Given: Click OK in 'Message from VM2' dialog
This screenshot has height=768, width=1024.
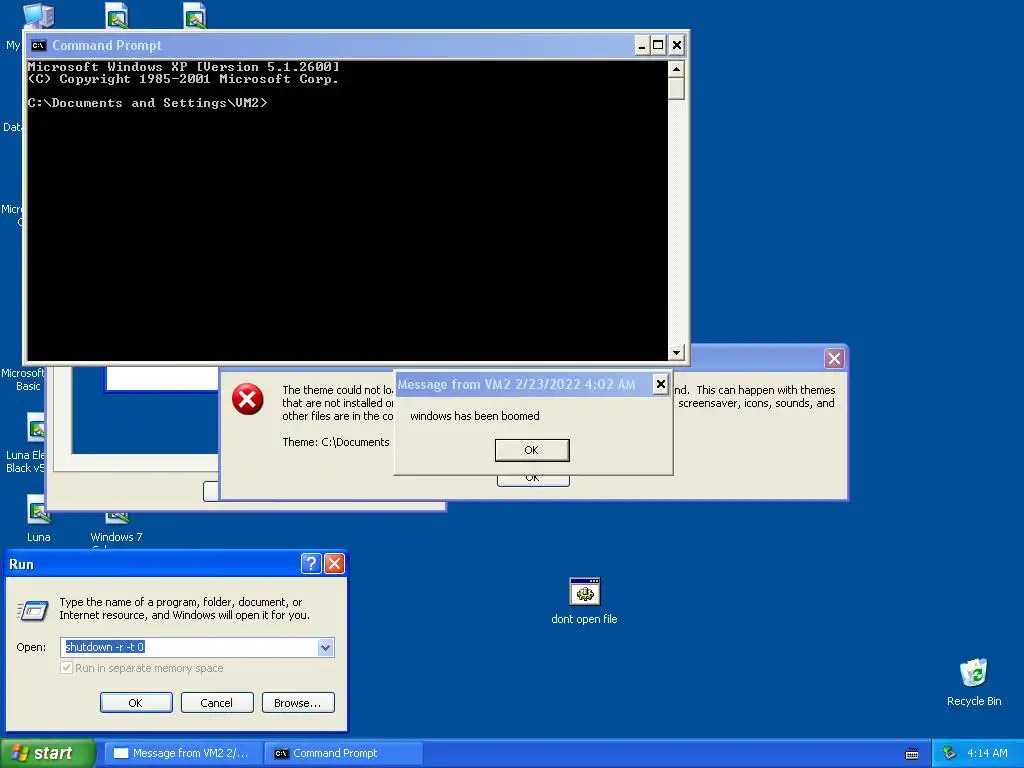Looking at the screenshot, I should (532, 450).
